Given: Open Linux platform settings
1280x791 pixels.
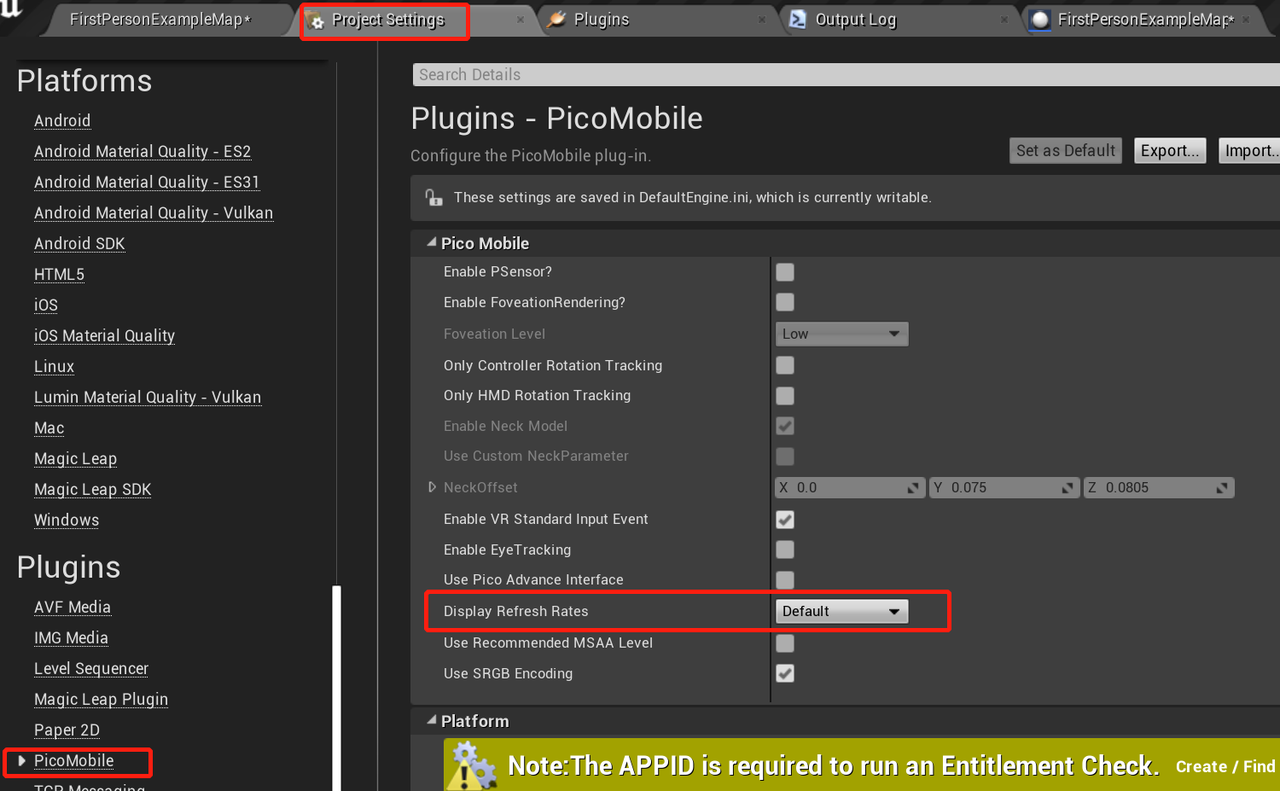Looking at the screenshot, I should pos(54,367).
